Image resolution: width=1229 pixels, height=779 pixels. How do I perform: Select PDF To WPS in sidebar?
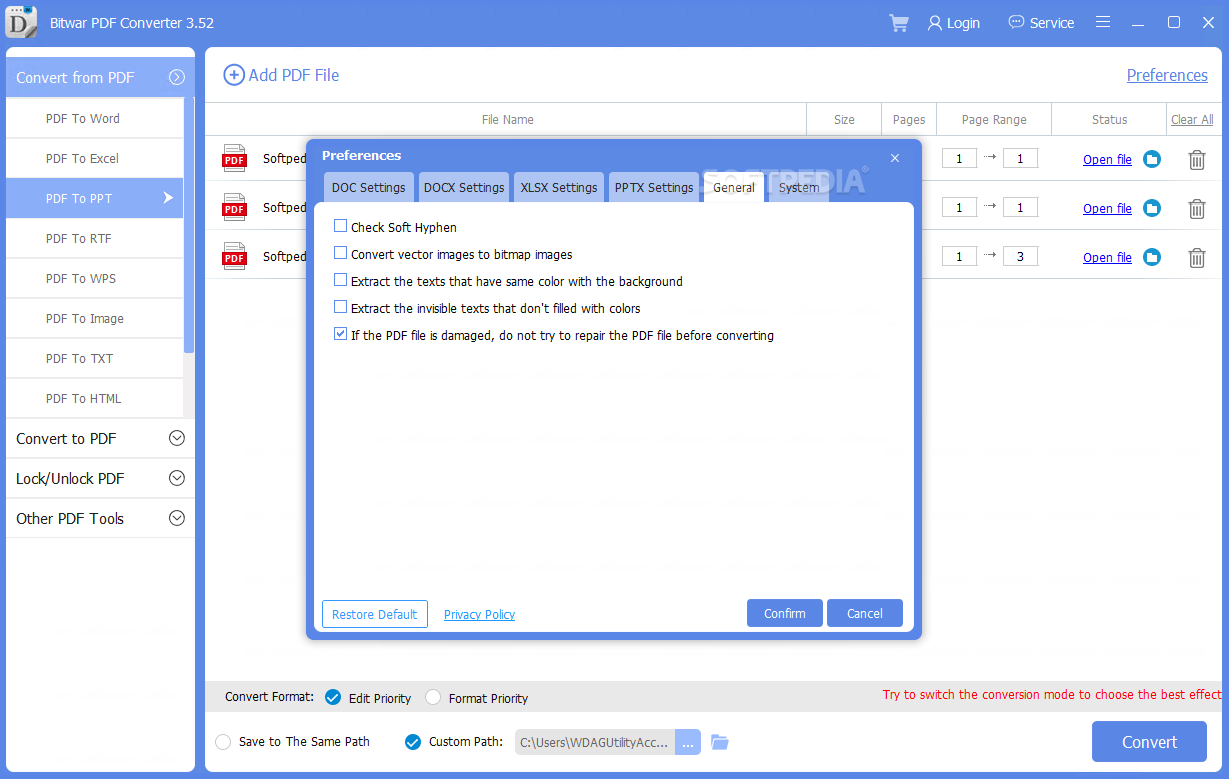tap(94, 278)
